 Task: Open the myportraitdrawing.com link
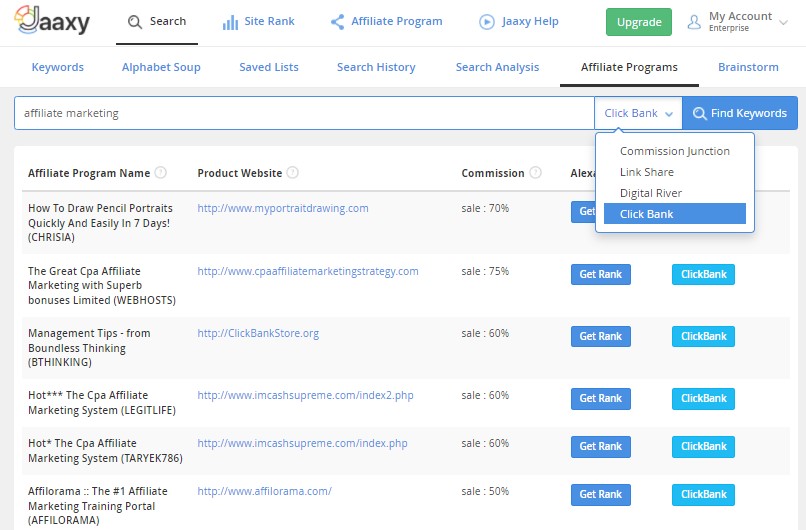pos(283,208)
